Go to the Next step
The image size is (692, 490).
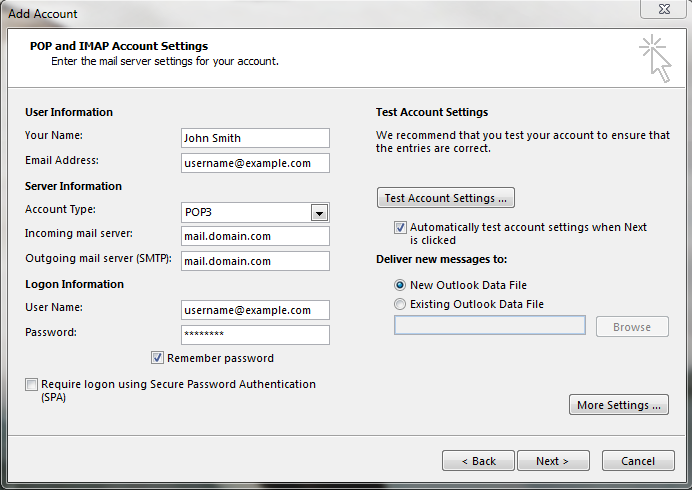click(x=552, y=461)
